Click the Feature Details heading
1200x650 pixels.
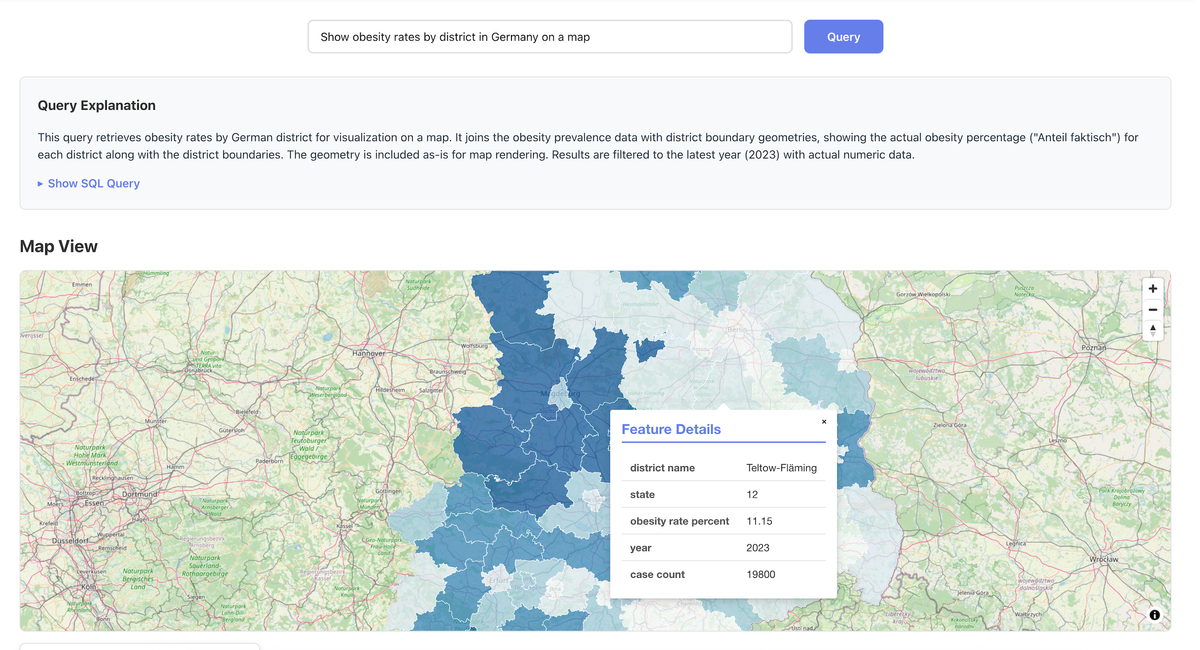coord(671,430)
